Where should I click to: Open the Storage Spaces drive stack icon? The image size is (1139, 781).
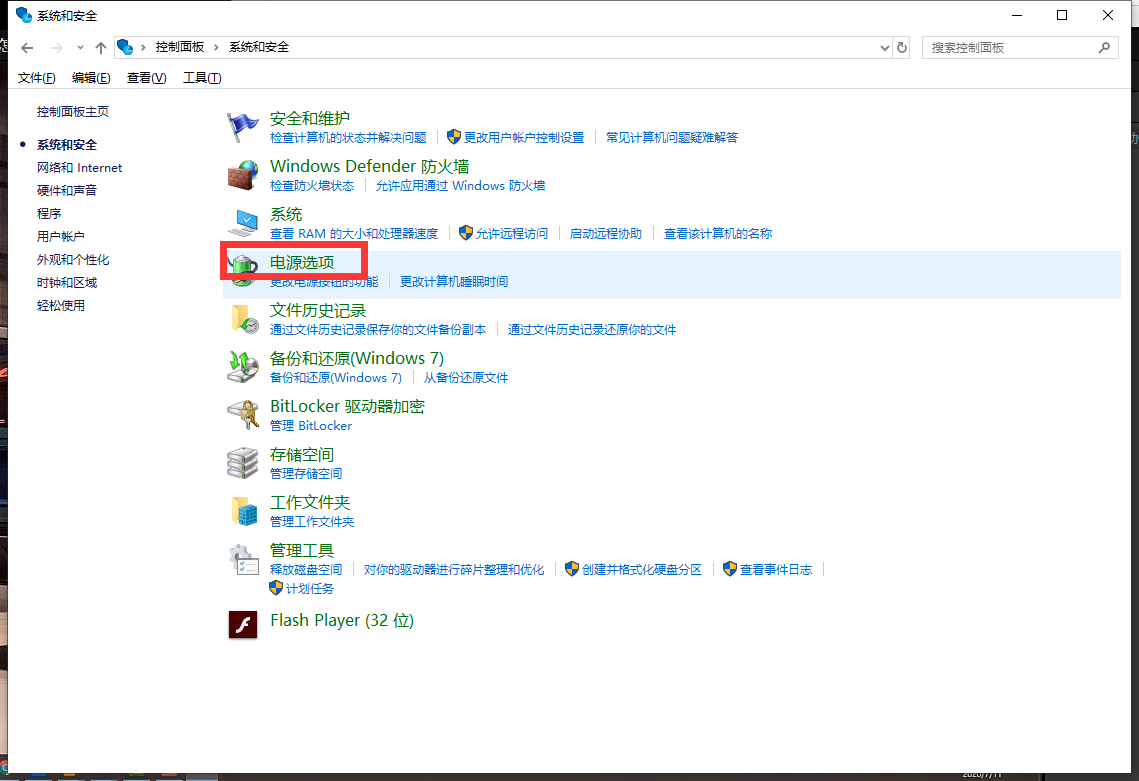pos(243,463)
